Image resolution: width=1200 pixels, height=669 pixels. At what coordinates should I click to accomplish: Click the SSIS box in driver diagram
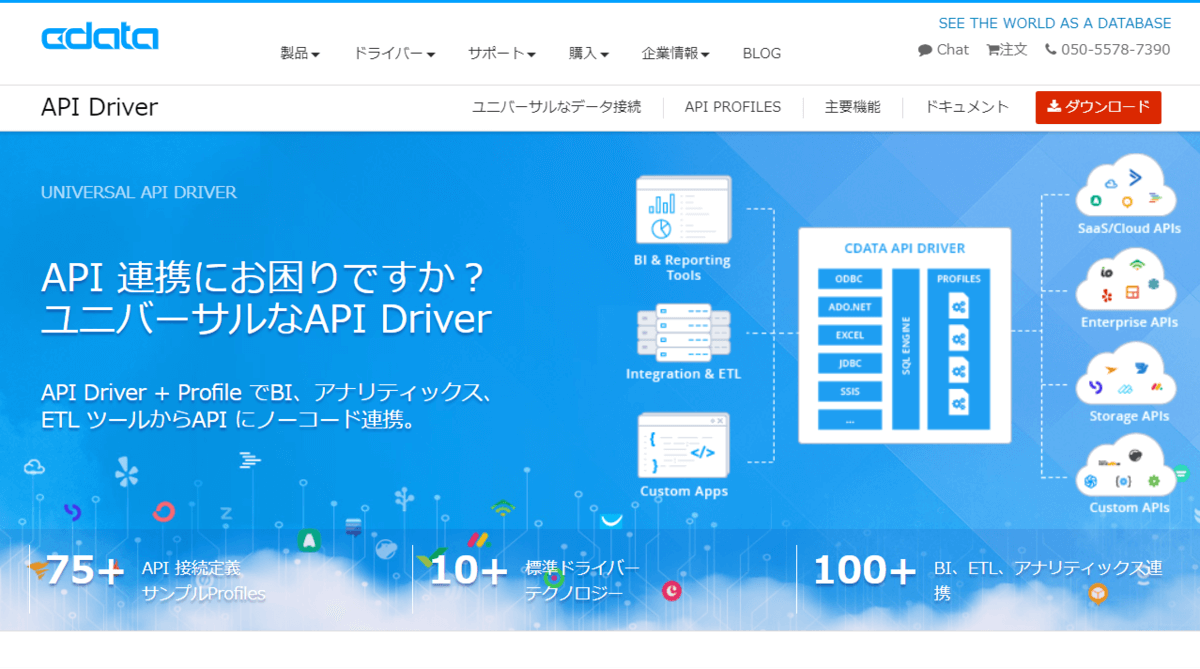tap(849, 391)
